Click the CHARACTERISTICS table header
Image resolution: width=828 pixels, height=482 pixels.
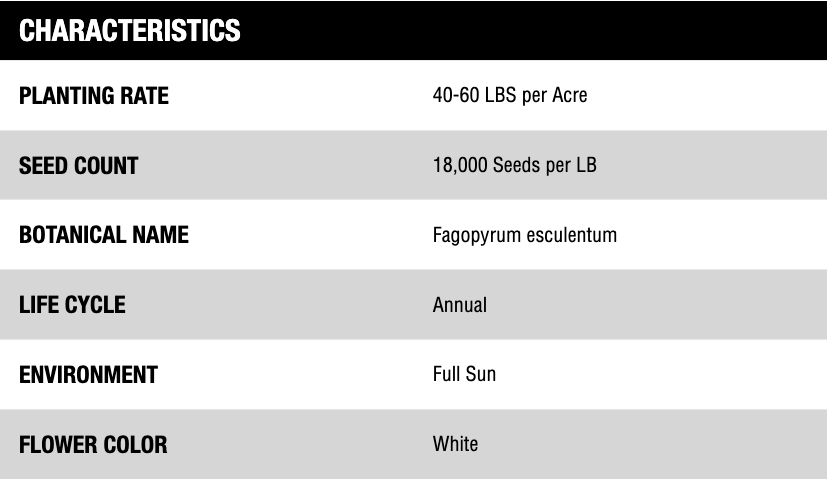[x=130, y=31]
